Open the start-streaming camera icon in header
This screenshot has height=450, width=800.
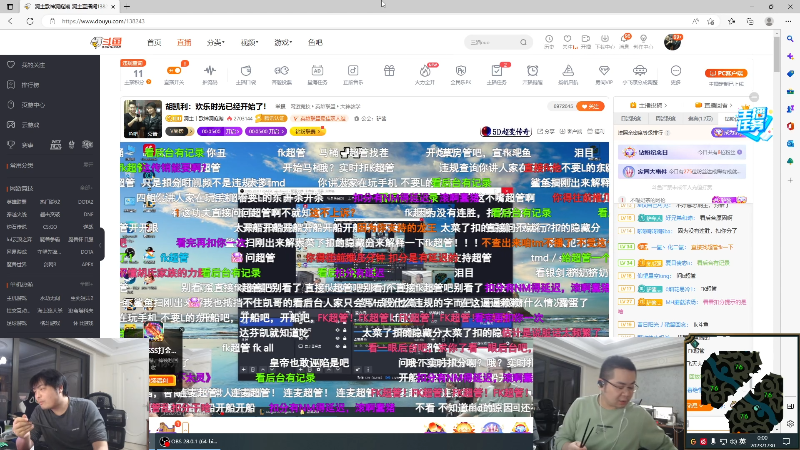tap(586, 39)
